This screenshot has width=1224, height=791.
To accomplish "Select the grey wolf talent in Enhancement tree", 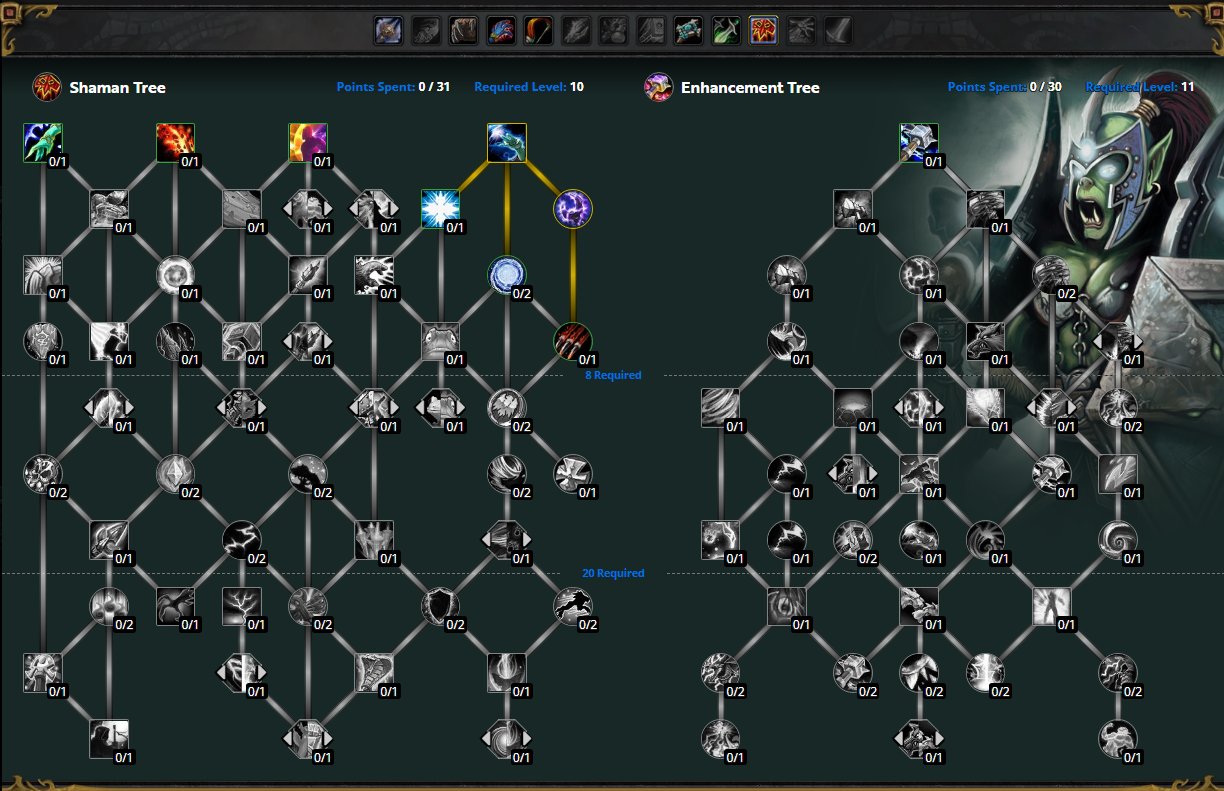I will pos(985,341).
